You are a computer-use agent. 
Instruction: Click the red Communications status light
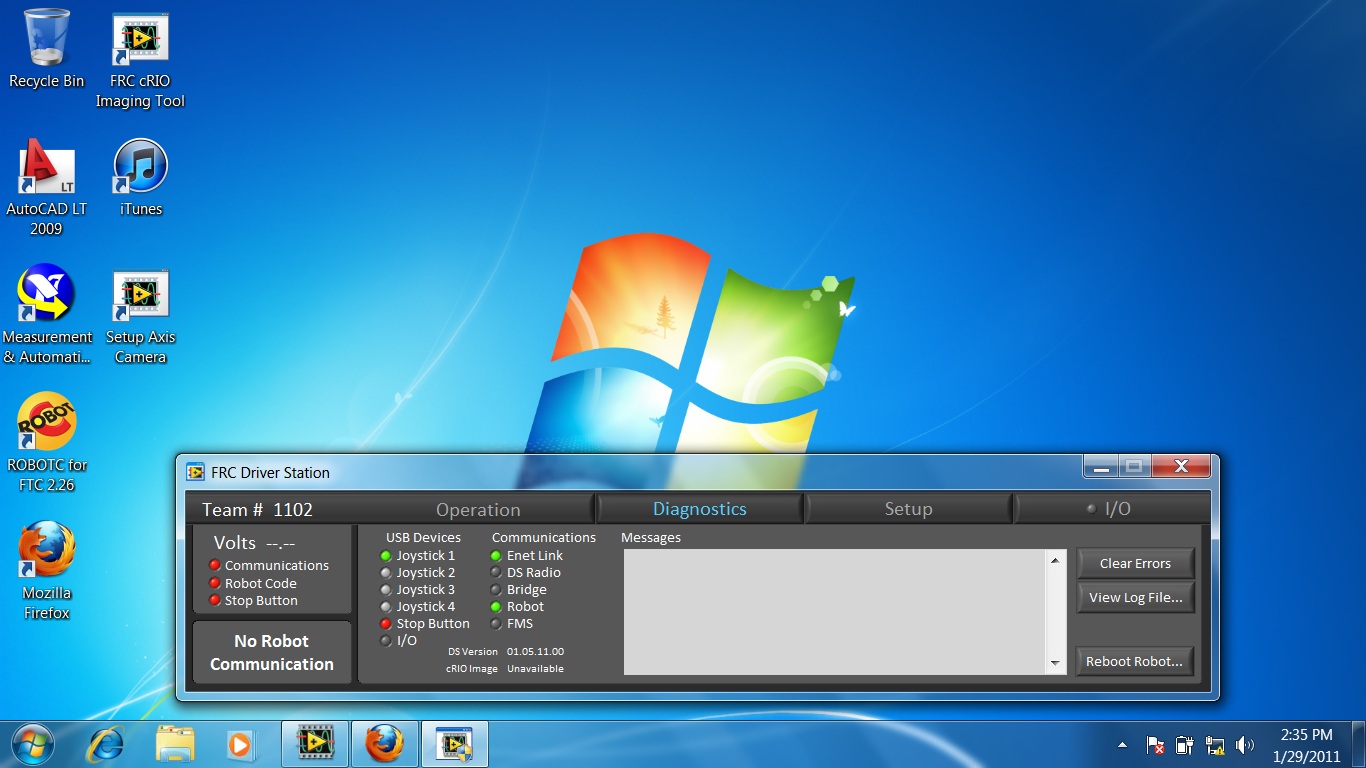[x=214, y=566]
